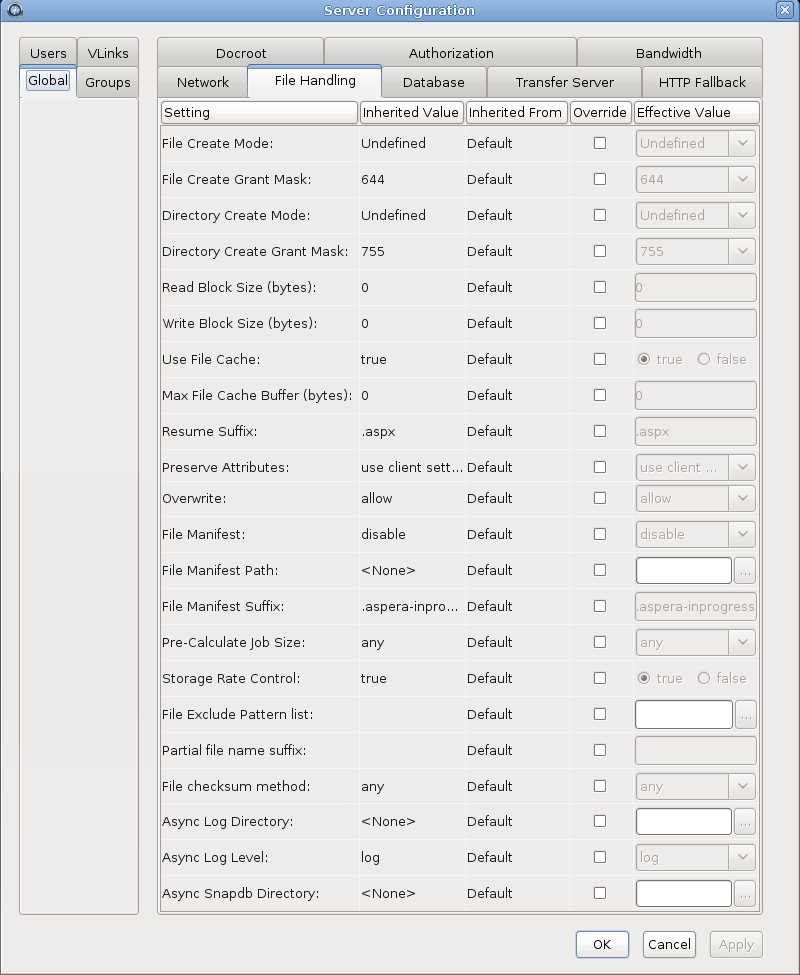Tick override checkbox for Async Log Level
Viewport: 800px width, 975px height.
coord(600,857)
